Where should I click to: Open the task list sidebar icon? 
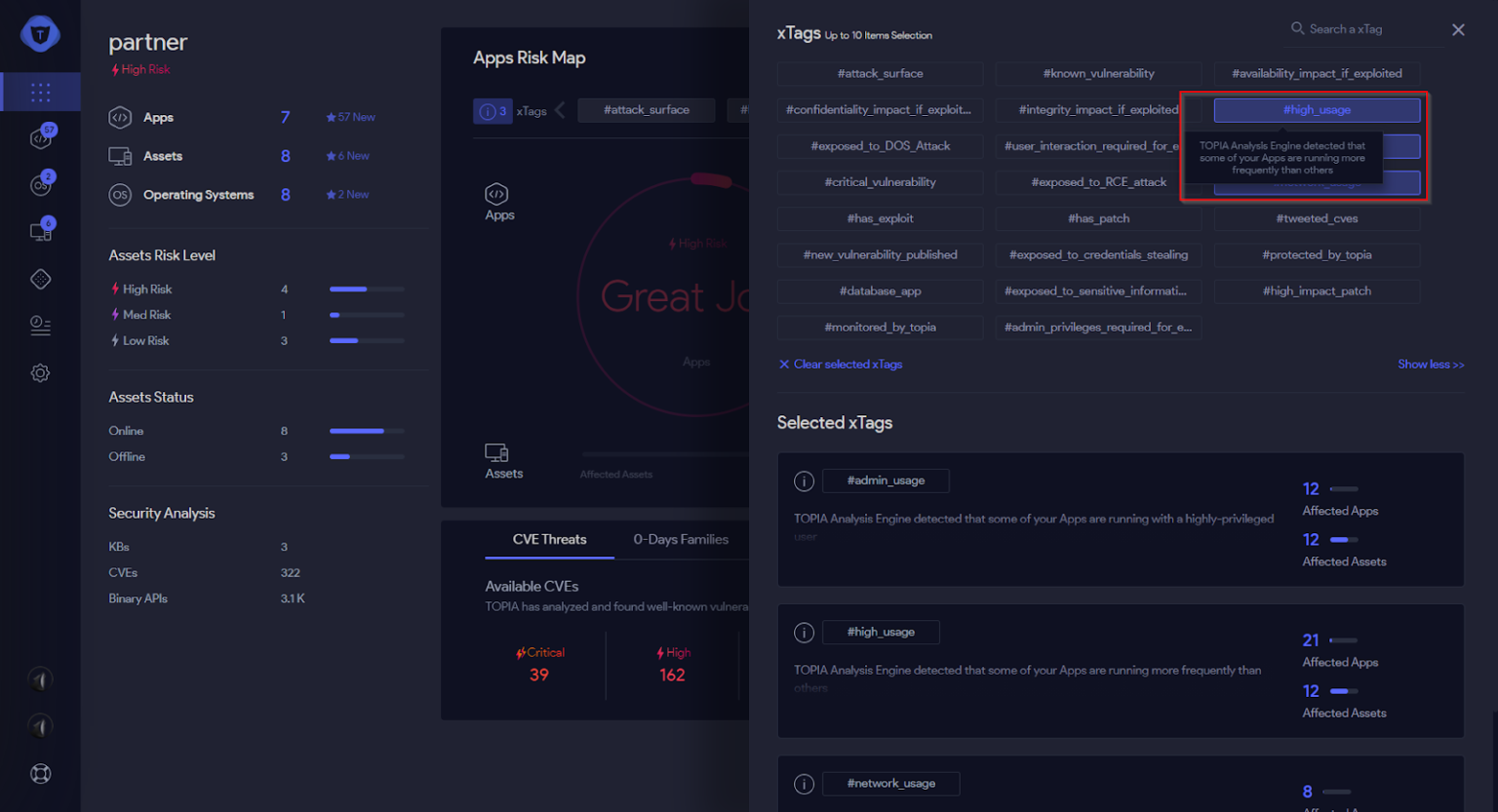40,326
